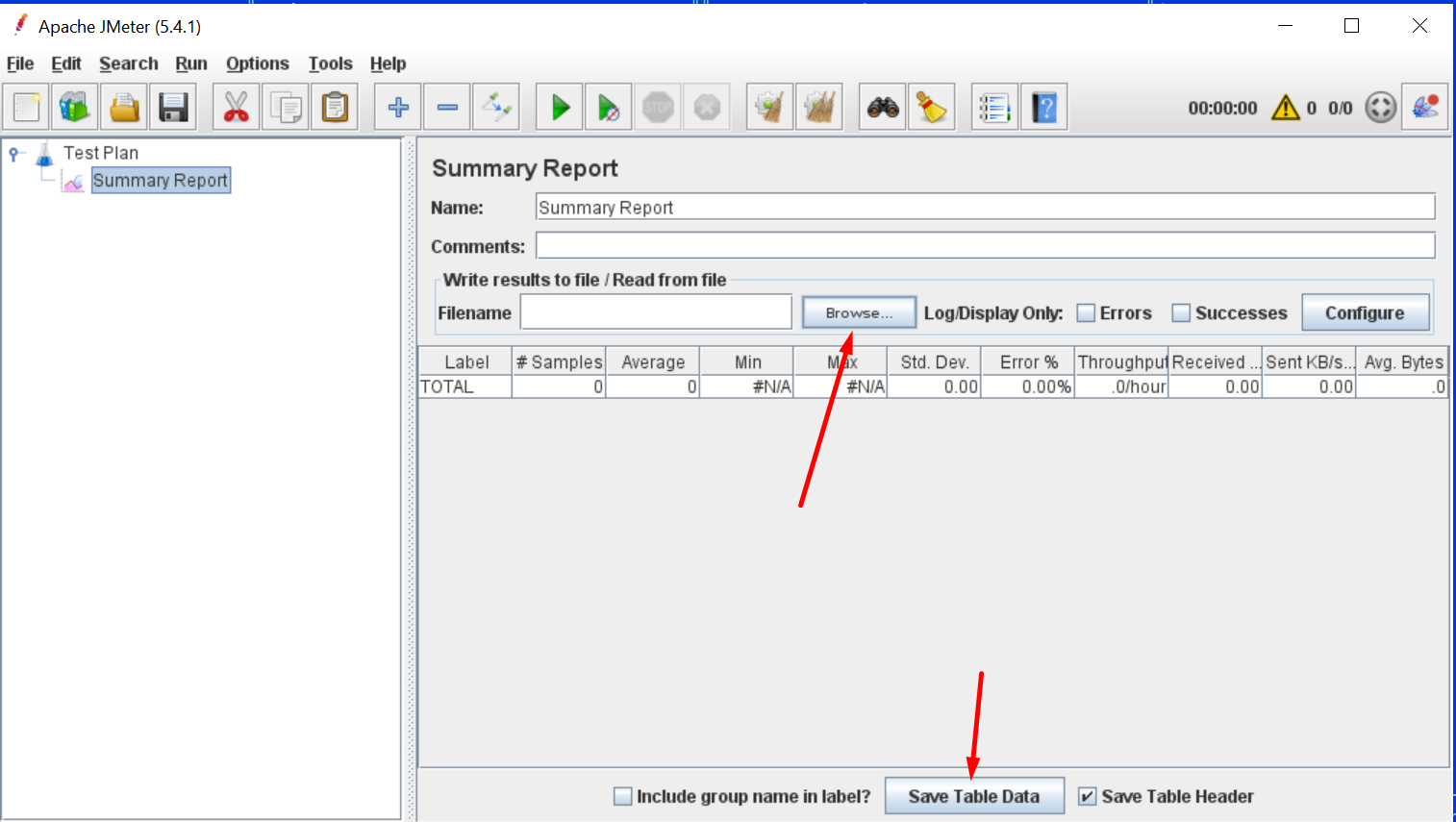This screenshot has height=822, width=1456.
Task: Collapse the Test Plan tree node
Action: coord(14,153)
